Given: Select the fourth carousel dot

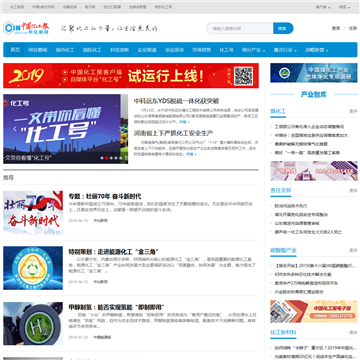Looking at the screenshot, I should point(116,158).
